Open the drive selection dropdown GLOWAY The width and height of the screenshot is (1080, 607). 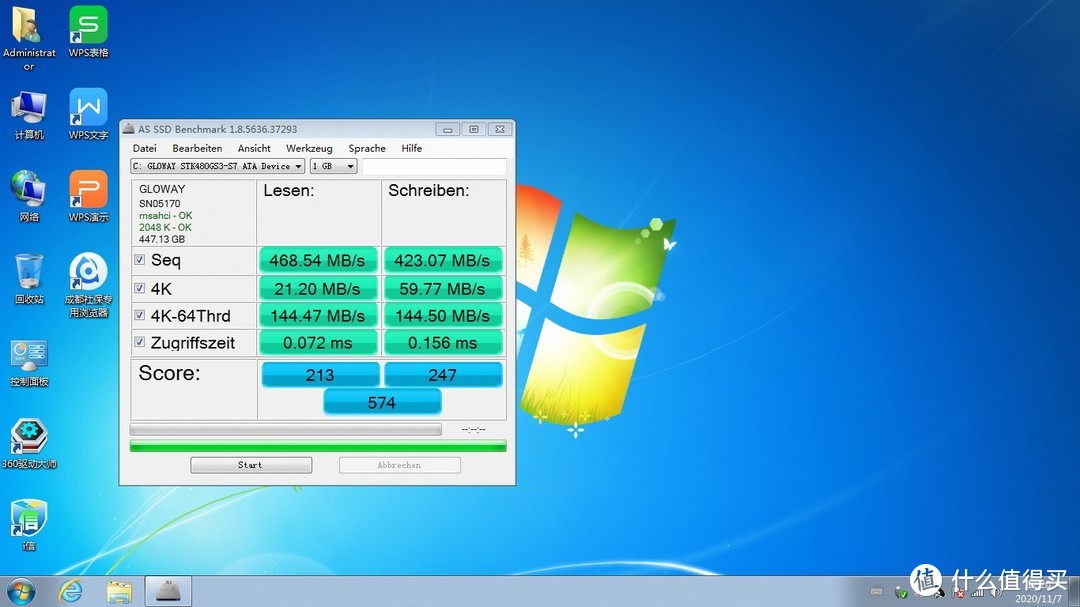click(x=218, y=166)
